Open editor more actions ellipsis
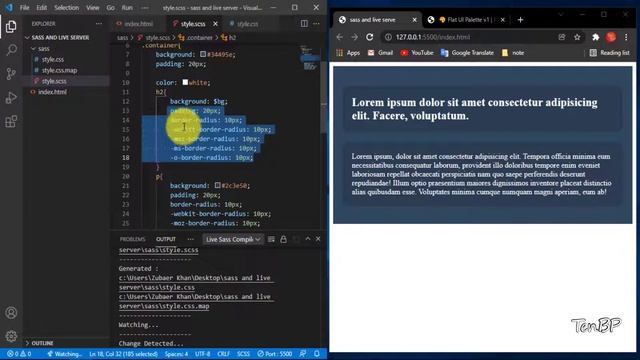 pos(316,24)
